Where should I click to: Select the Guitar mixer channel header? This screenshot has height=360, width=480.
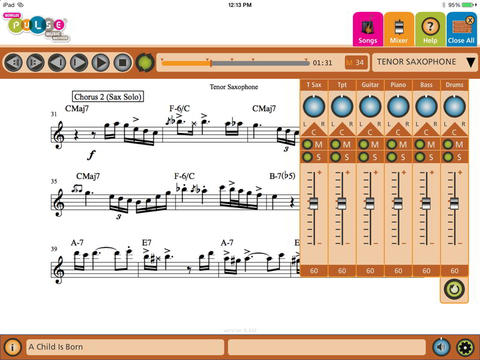pyautogui.click(x=370, y=85)
